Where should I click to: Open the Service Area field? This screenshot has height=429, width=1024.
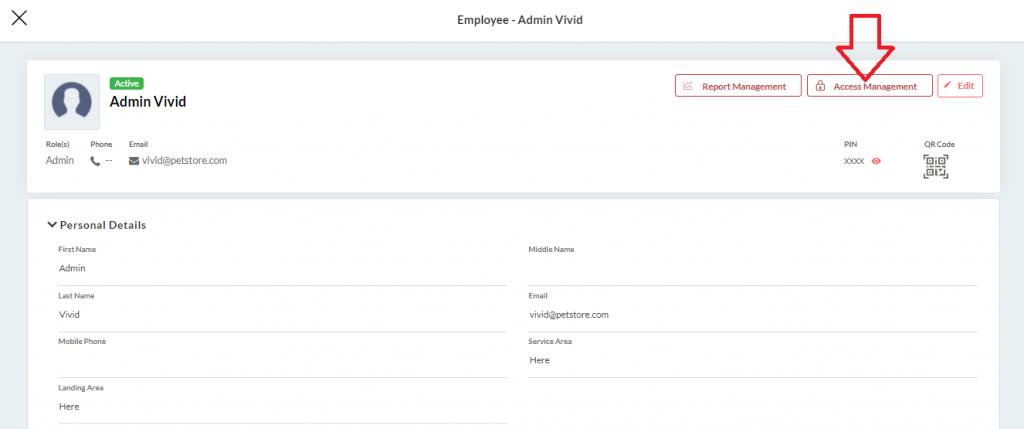click(x=752, y=361)
